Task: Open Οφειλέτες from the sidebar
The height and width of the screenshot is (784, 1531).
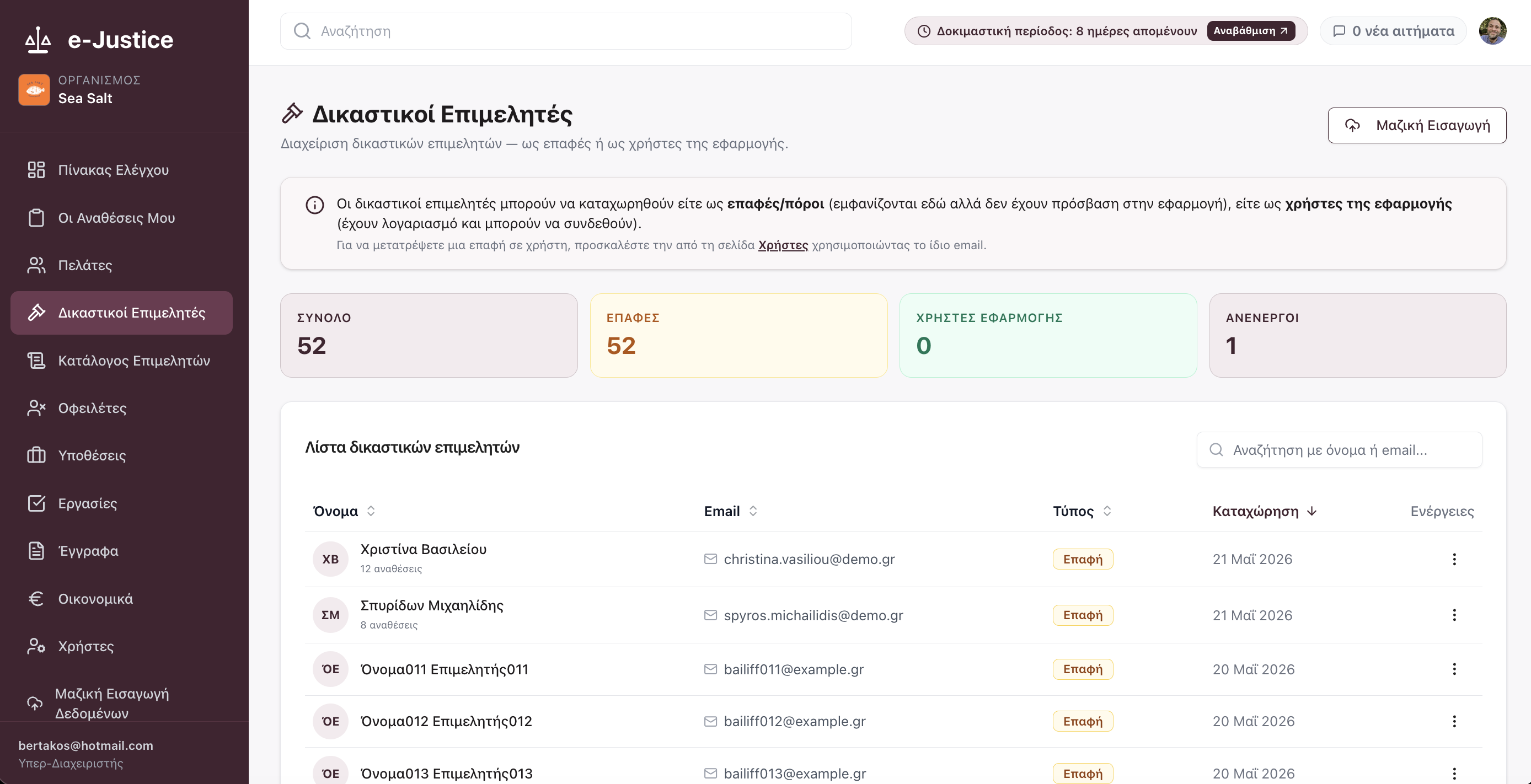Action: 121,408
